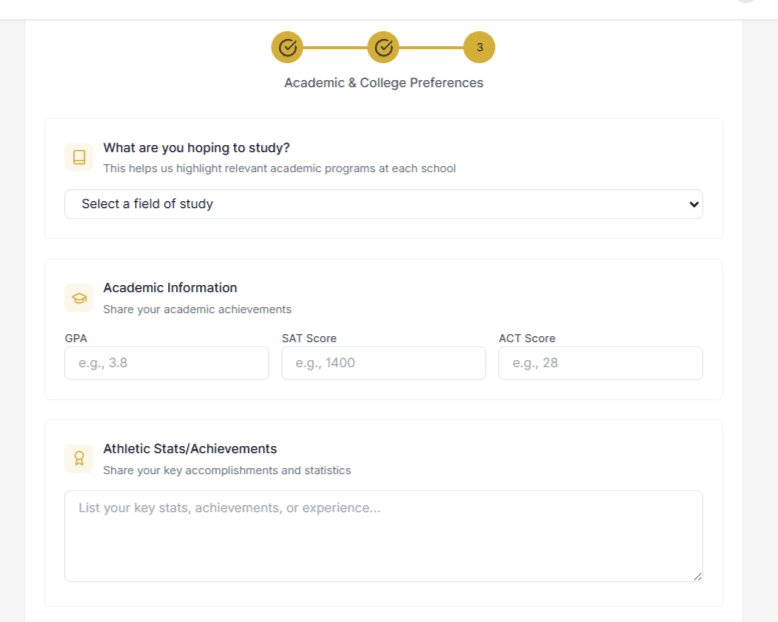
Task: Click the award ribbon Athletic Stats icon
Action: pyautogui.click(x=79, y=458)
